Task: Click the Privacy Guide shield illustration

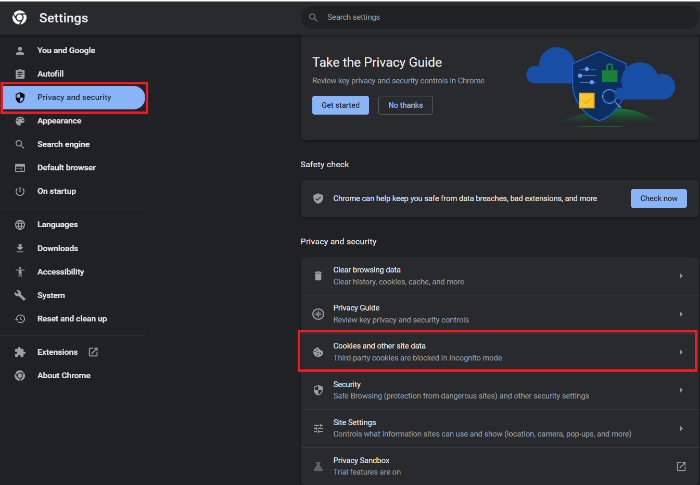Action: click(599, 86)
